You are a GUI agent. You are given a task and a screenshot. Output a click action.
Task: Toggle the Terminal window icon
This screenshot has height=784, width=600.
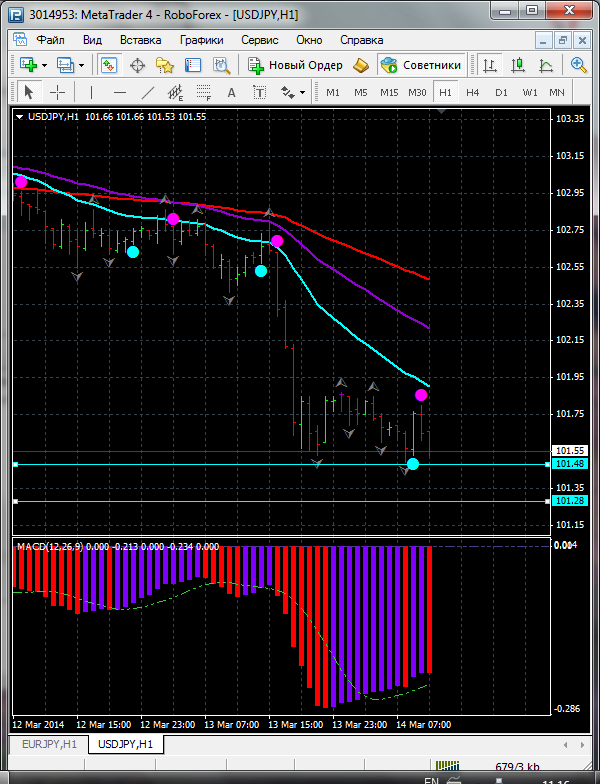click(193, 66)
